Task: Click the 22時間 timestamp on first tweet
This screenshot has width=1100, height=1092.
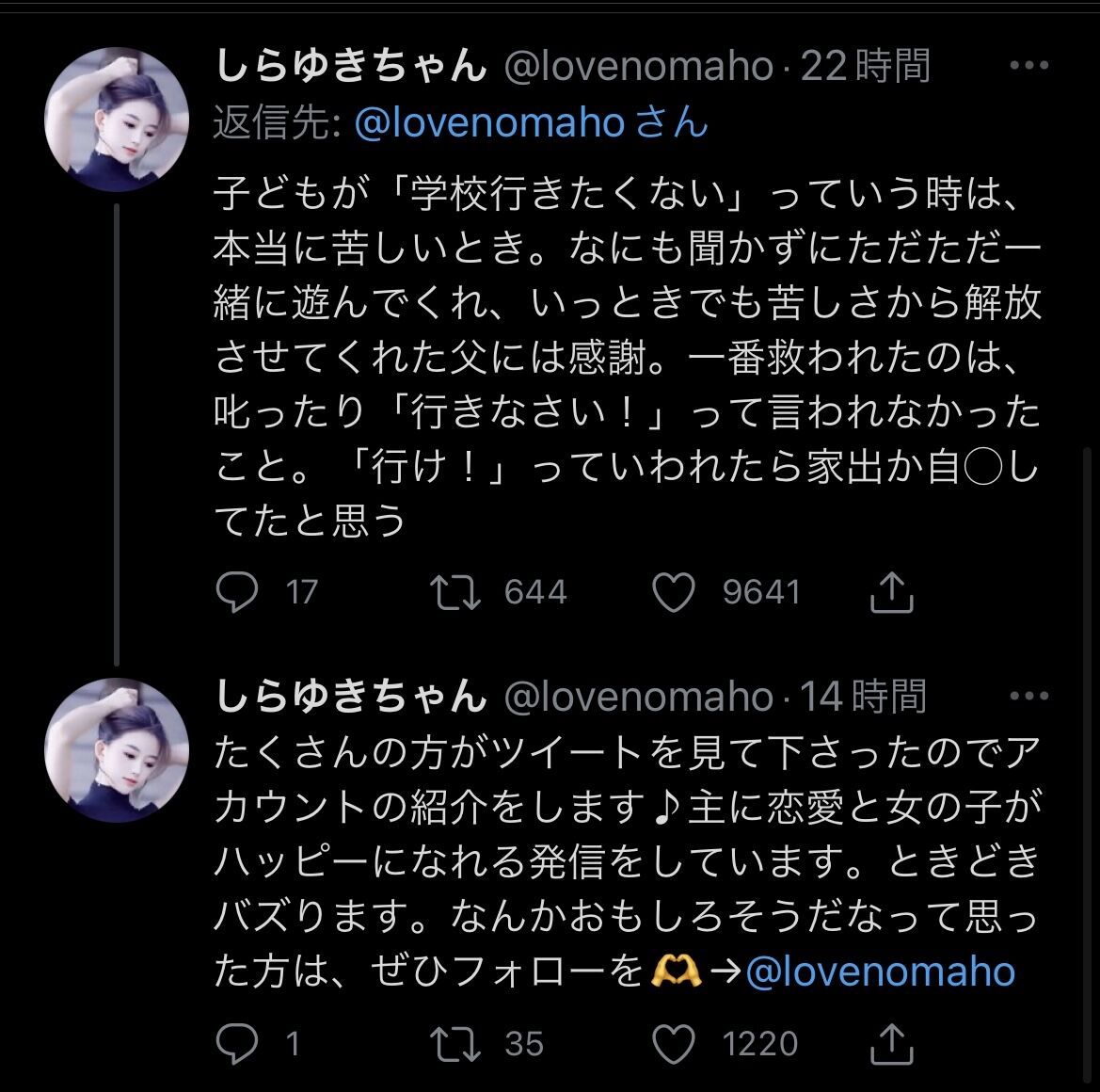Action: coord(865,66)
